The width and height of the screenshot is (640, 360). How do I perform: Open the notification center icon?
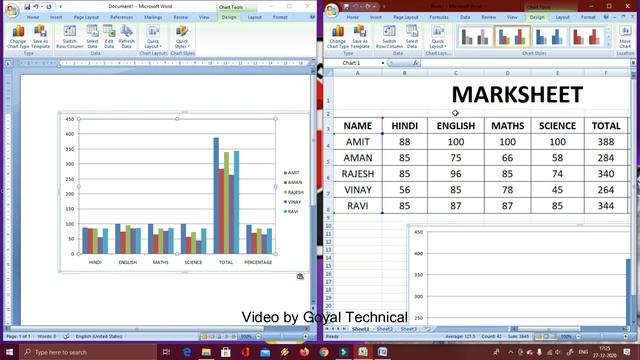627,352
